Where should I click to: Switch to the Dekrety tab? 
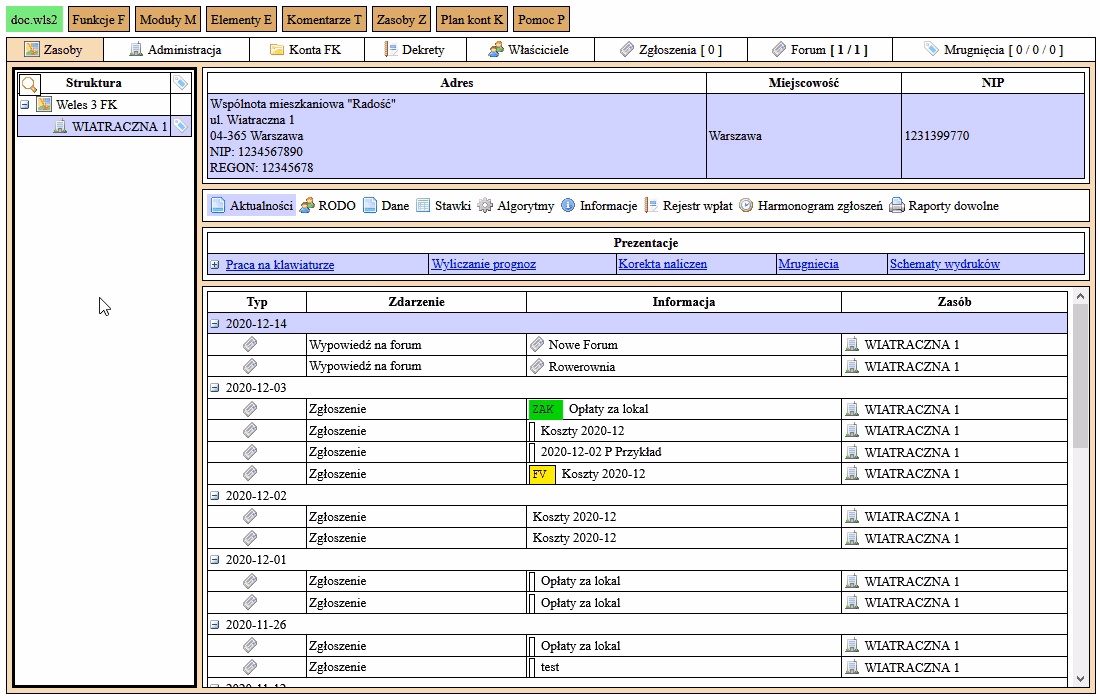pos(414,49)
